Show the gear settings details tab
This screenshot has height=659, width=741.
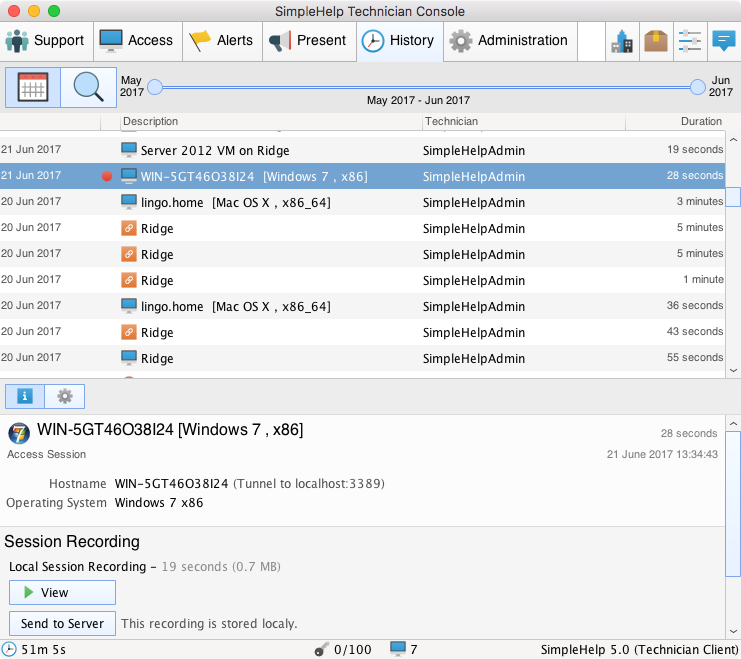(65, 396)
